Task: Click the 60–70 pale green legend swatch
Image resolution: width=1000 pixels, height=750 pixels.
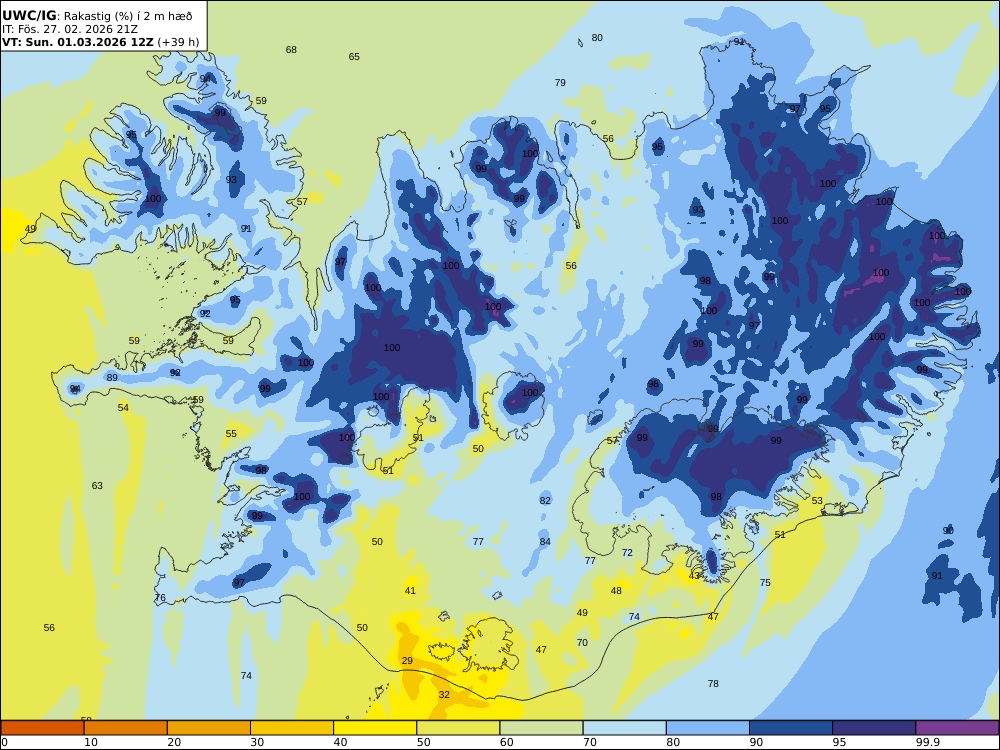Action: (x=541, y=728)
